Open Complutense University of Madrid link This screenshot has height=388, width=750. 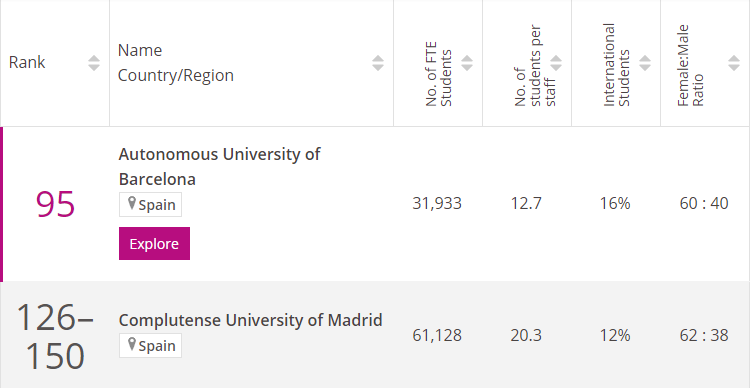[251, 320]
